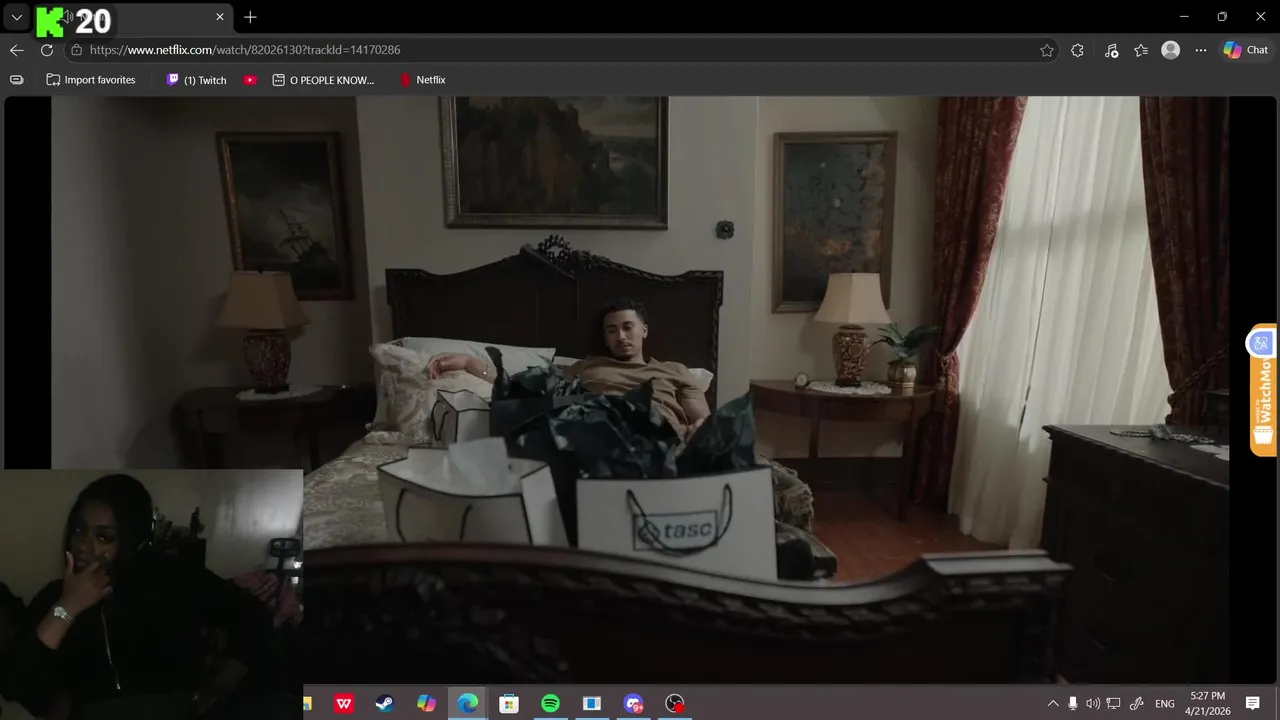
Task: Open the browser Extensions menu
Action: [1077, 50]
